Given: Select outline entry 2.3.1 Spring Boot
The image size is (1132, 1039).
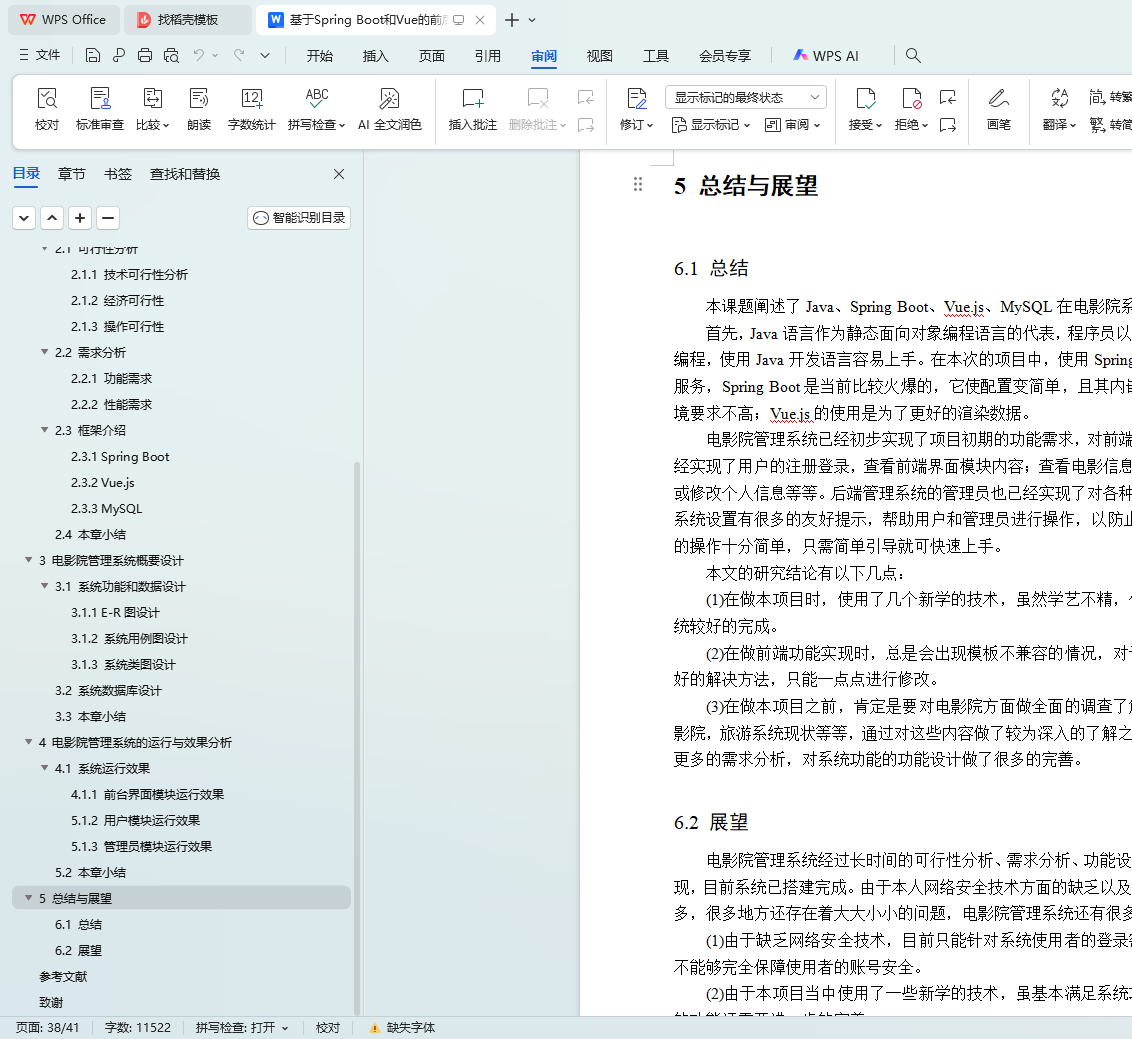Looking at the screenshot, I should click(120, 456).
